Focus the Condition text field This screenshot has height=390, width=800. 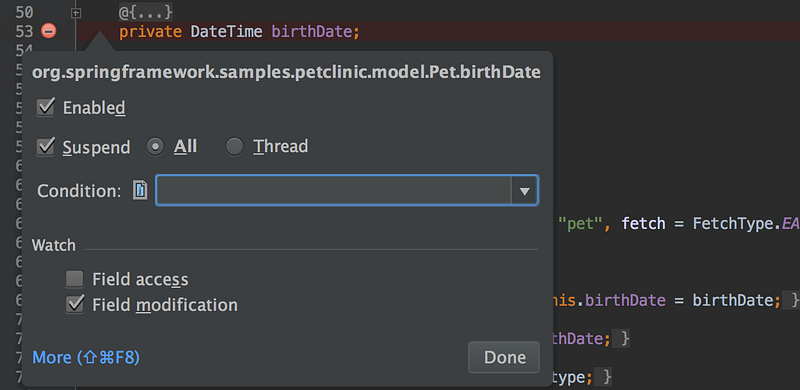pos(333,190)
